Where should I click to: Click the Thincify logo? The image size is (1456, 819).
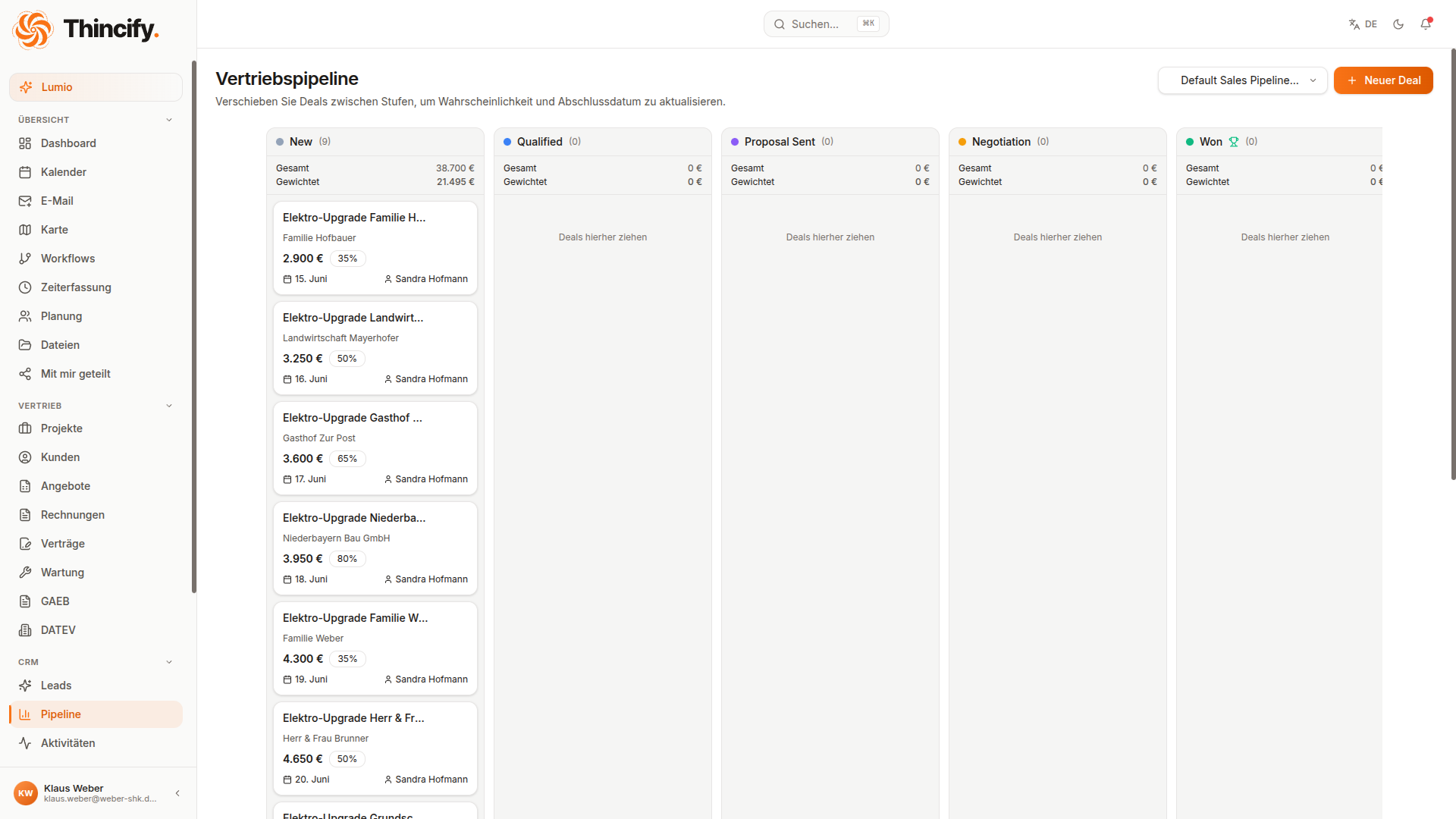pyautogui.click(x=85, y=30)
